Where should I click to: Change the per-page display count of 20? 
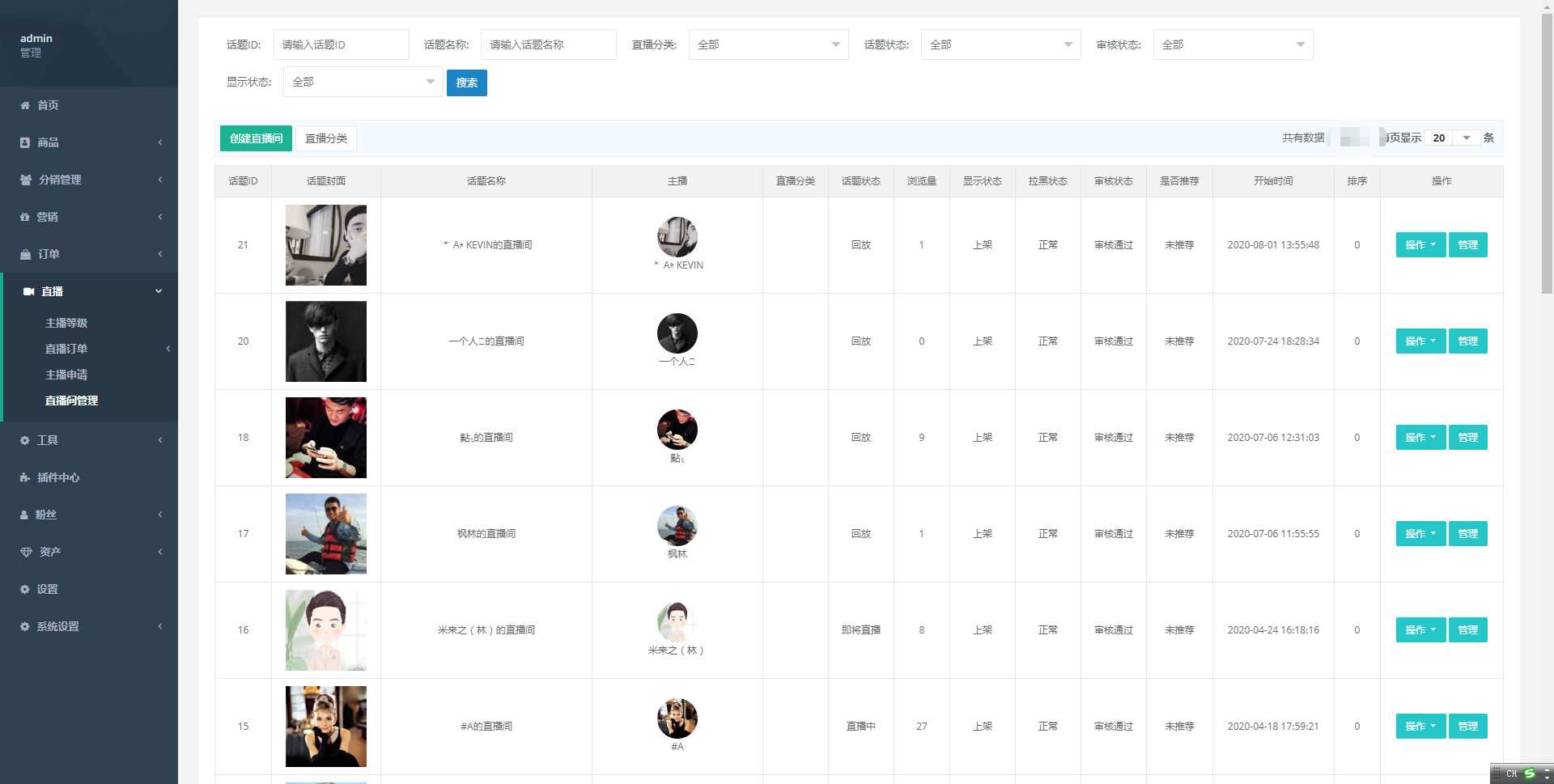click(x=1453, y=138)
